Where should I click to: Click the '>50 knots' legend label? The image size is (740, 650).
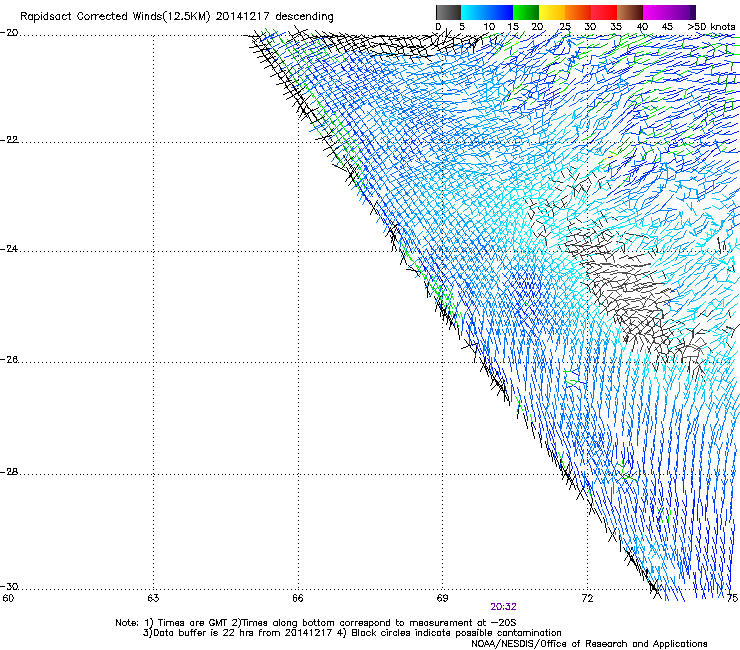[x=711, y=27]
